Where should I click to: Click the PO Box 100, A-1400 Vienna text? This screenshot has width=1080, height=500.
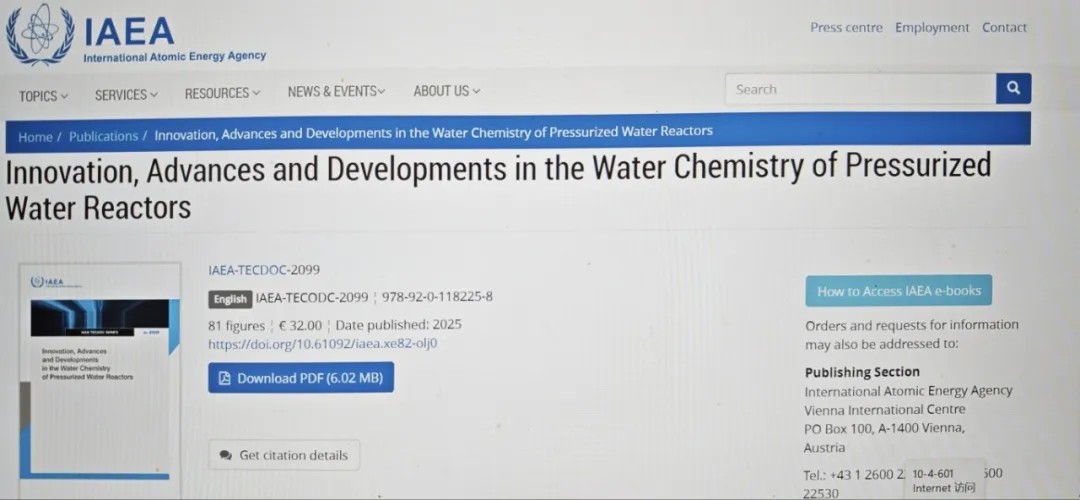pyautogui.click(x=885, y=428)
